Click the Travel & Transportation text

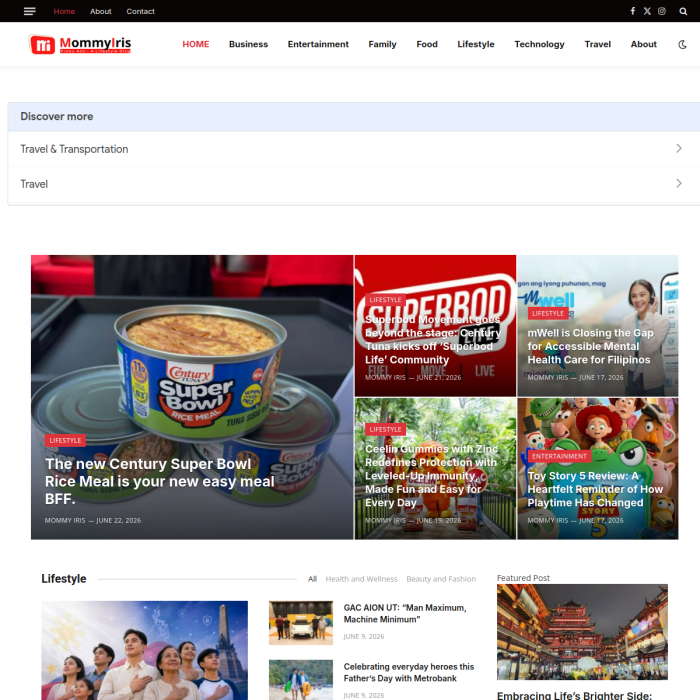click(x=74, y=149)
